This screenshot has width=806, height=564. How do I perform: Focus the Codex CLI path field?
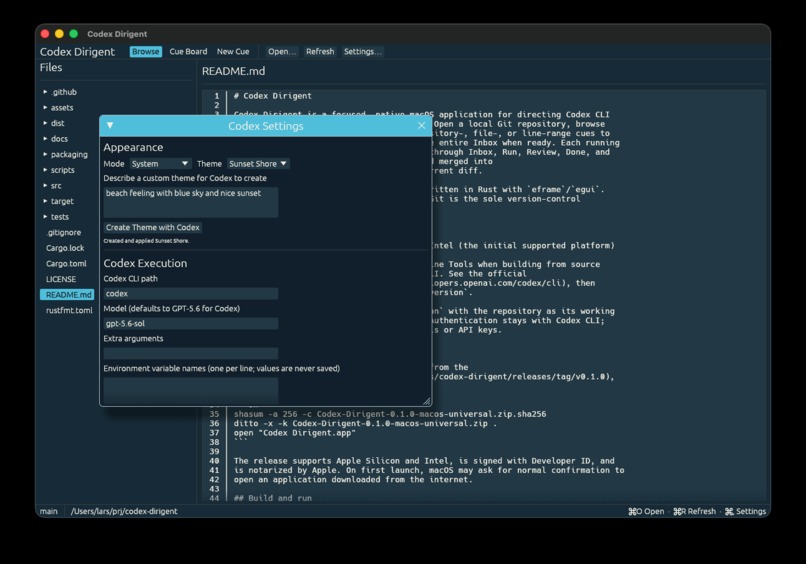[x=191, y=294]
